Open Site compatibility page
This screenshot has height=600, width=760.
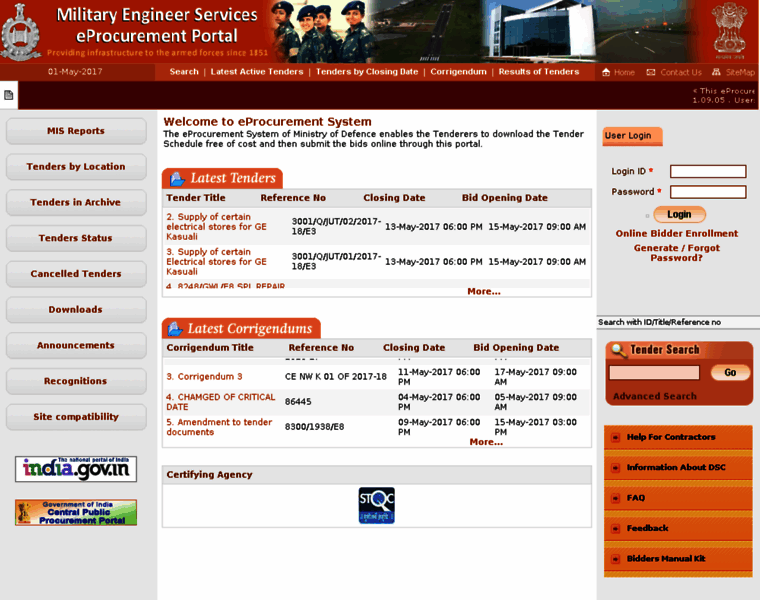pos(76,417)
